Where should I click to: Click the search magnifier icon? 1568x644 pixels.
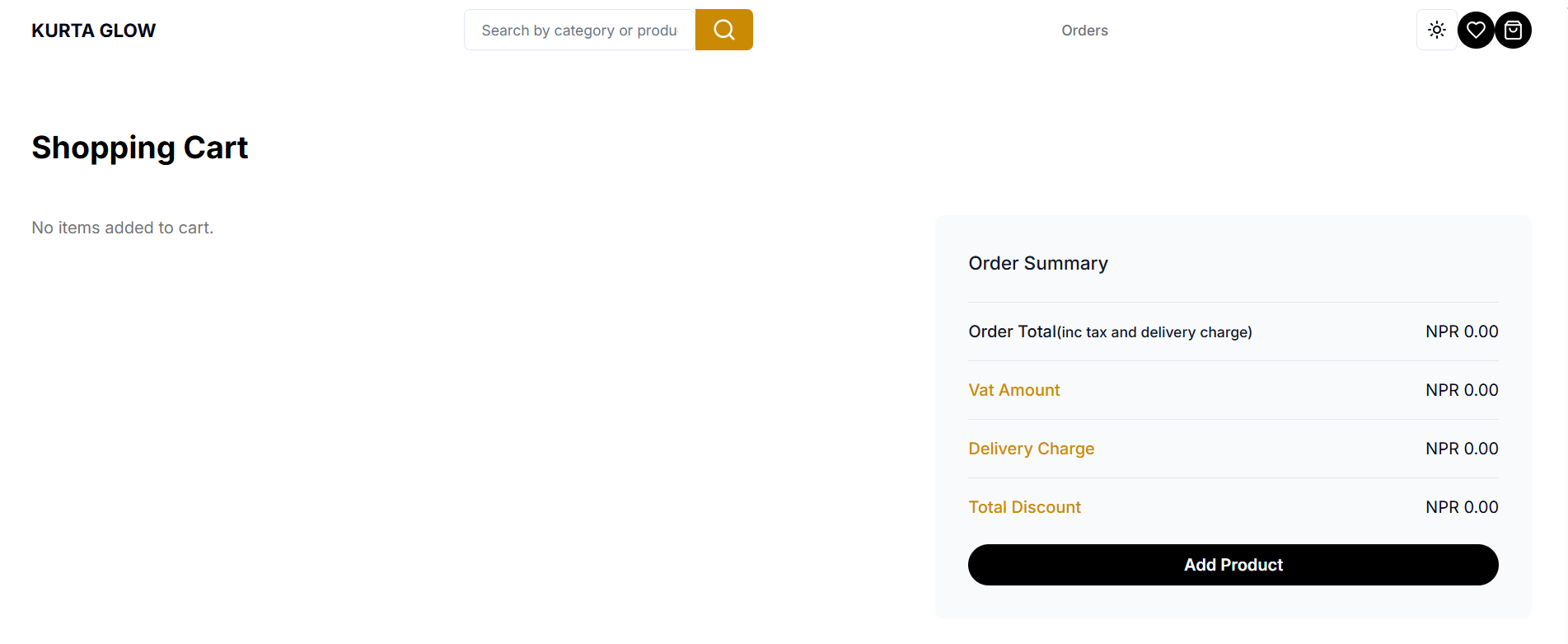pyautogui.click(x=723, y=30)
